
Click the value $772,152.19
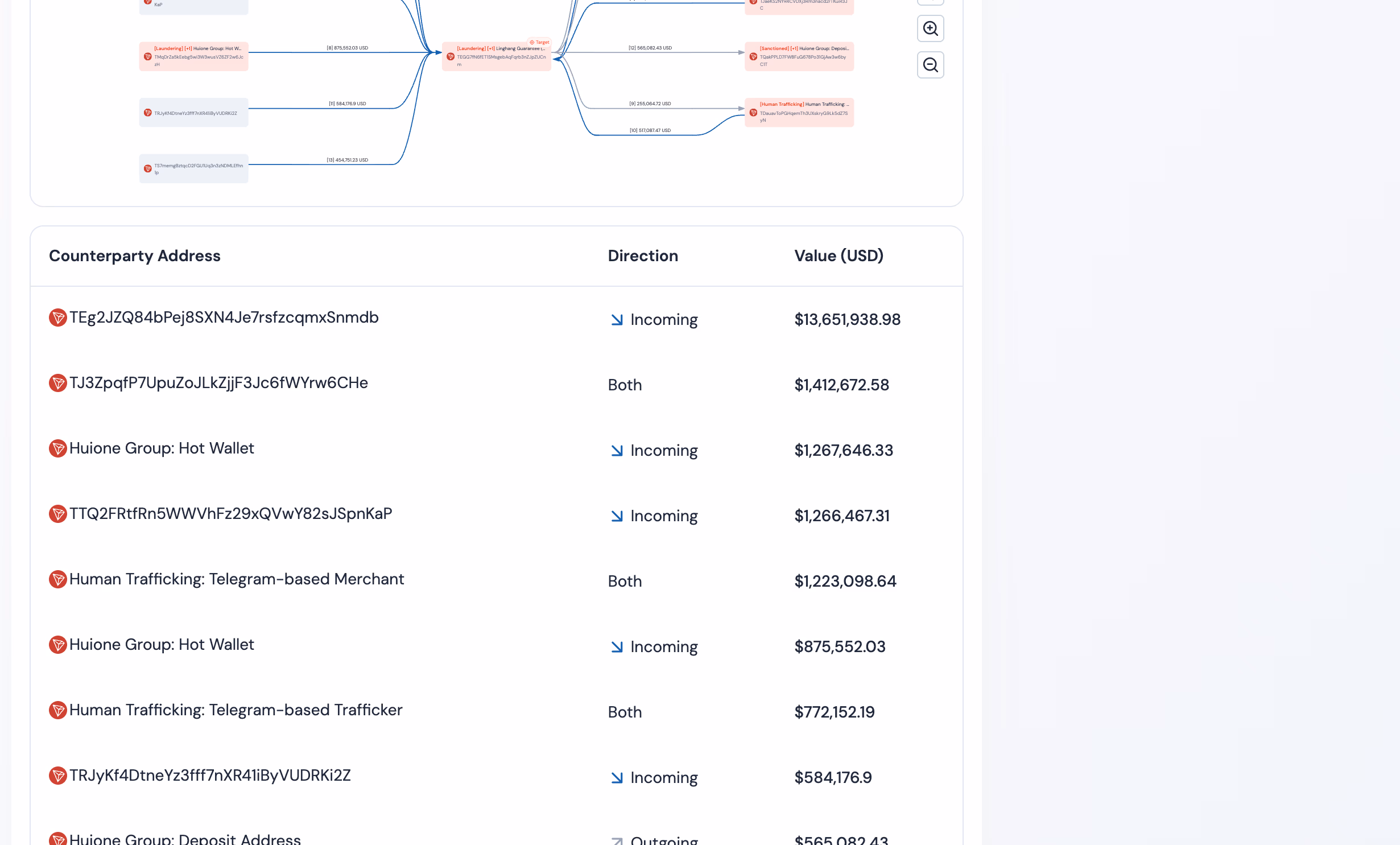(835, 712)
